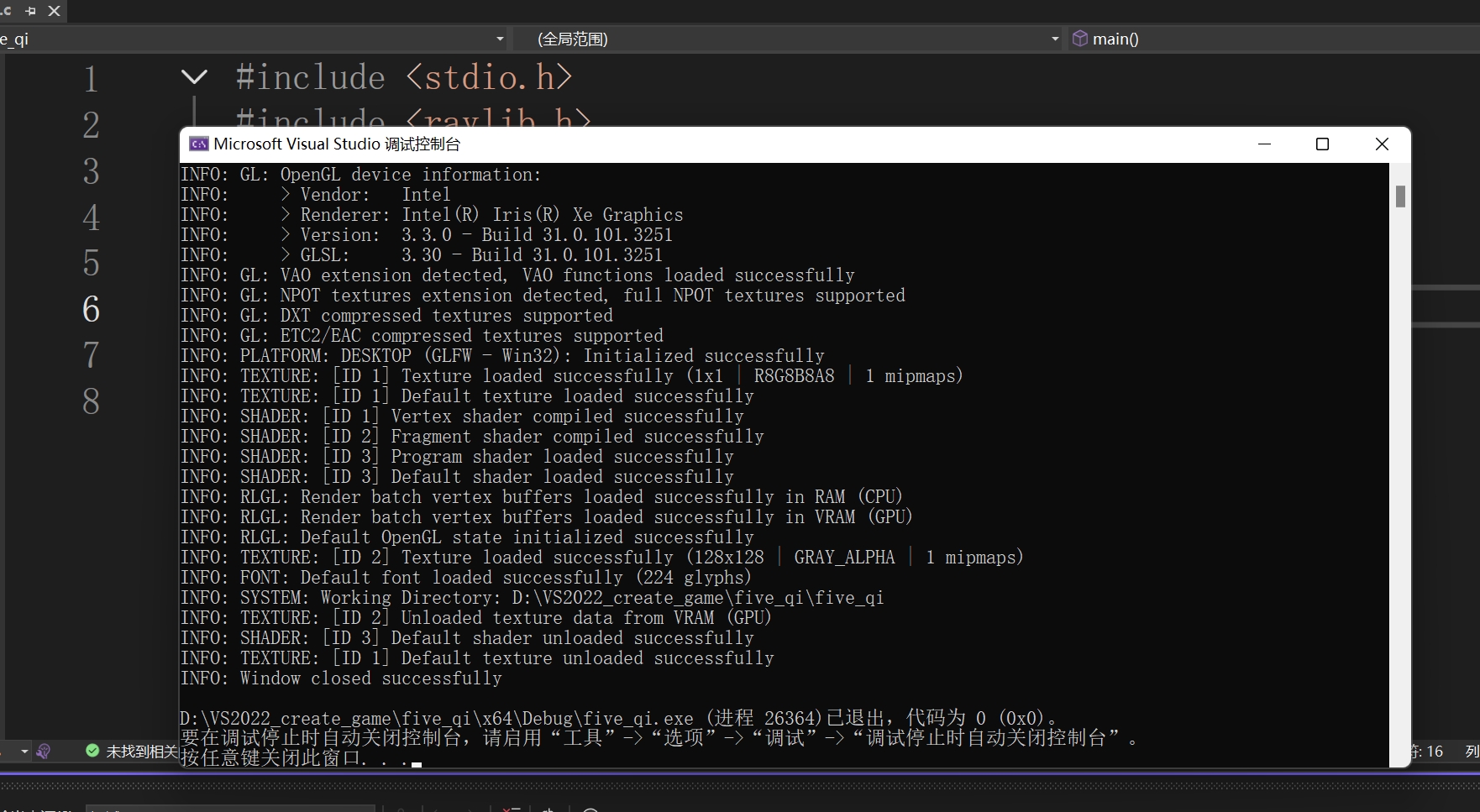Click the 'Window closed successfully' console line
Screen dimensions: 1480x812
(341, 678)
